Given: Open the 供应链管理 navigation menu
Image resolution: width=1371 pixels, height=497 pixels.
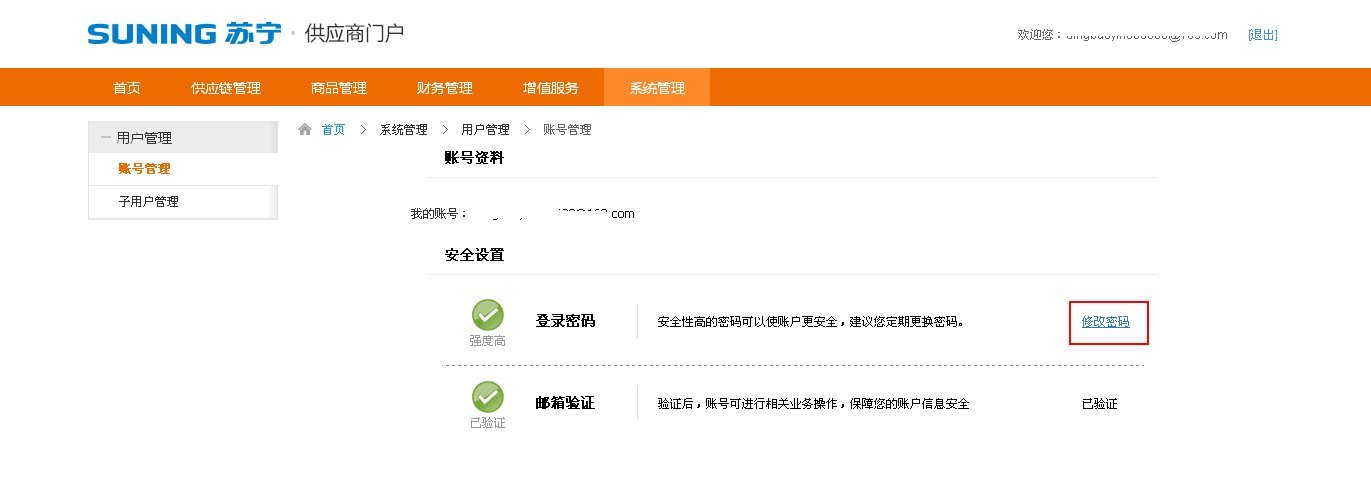Looking at the screenshot, I should pyautogui.click(x=226, y=88).
